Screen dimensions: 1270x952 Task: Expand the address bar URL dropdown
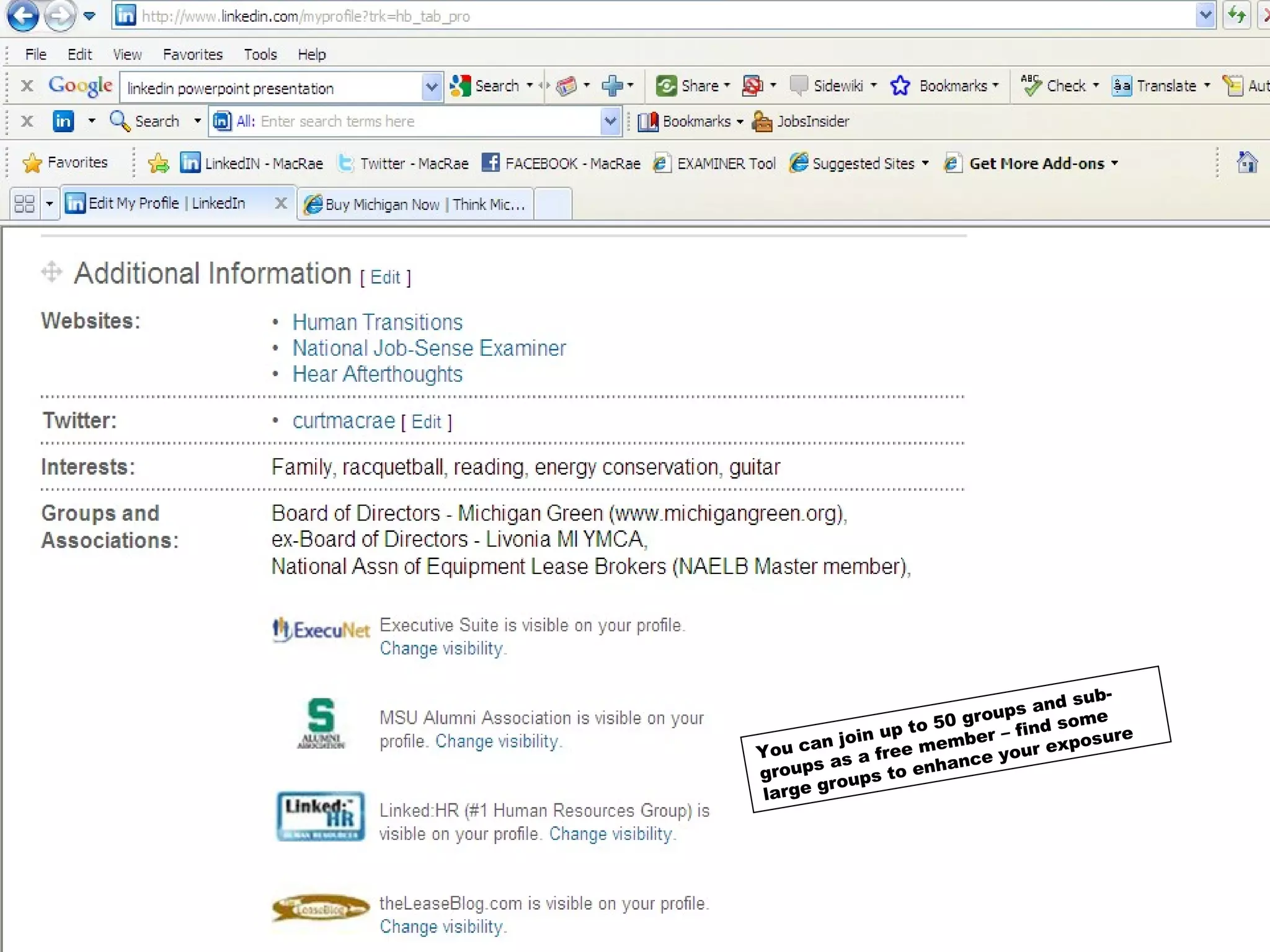click(x=1205, y=15)
